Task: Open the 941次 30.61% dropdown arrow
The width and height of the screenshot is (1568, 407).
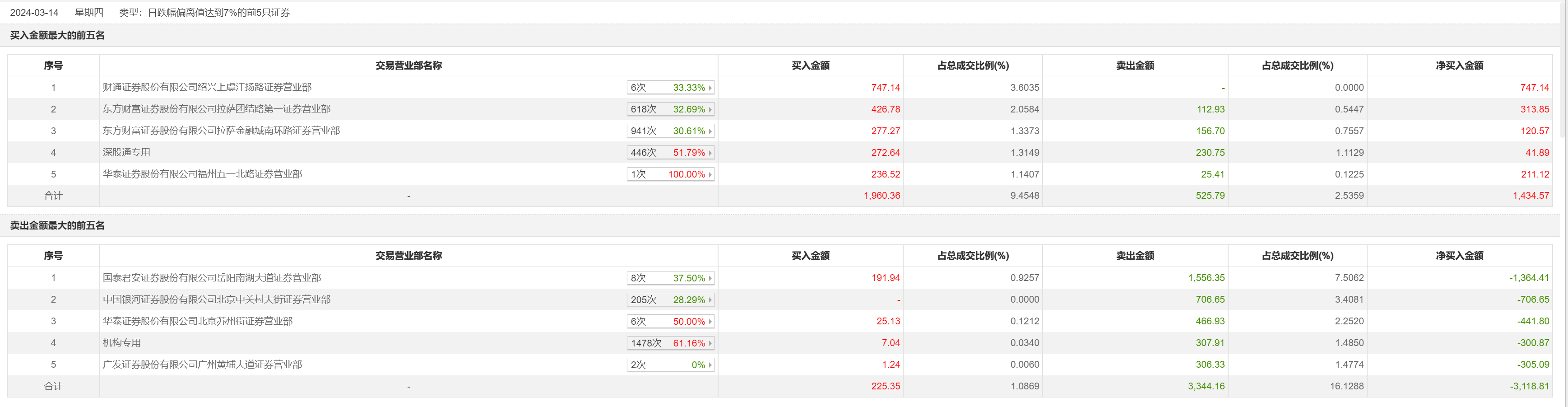Action: tap(710, 131)
